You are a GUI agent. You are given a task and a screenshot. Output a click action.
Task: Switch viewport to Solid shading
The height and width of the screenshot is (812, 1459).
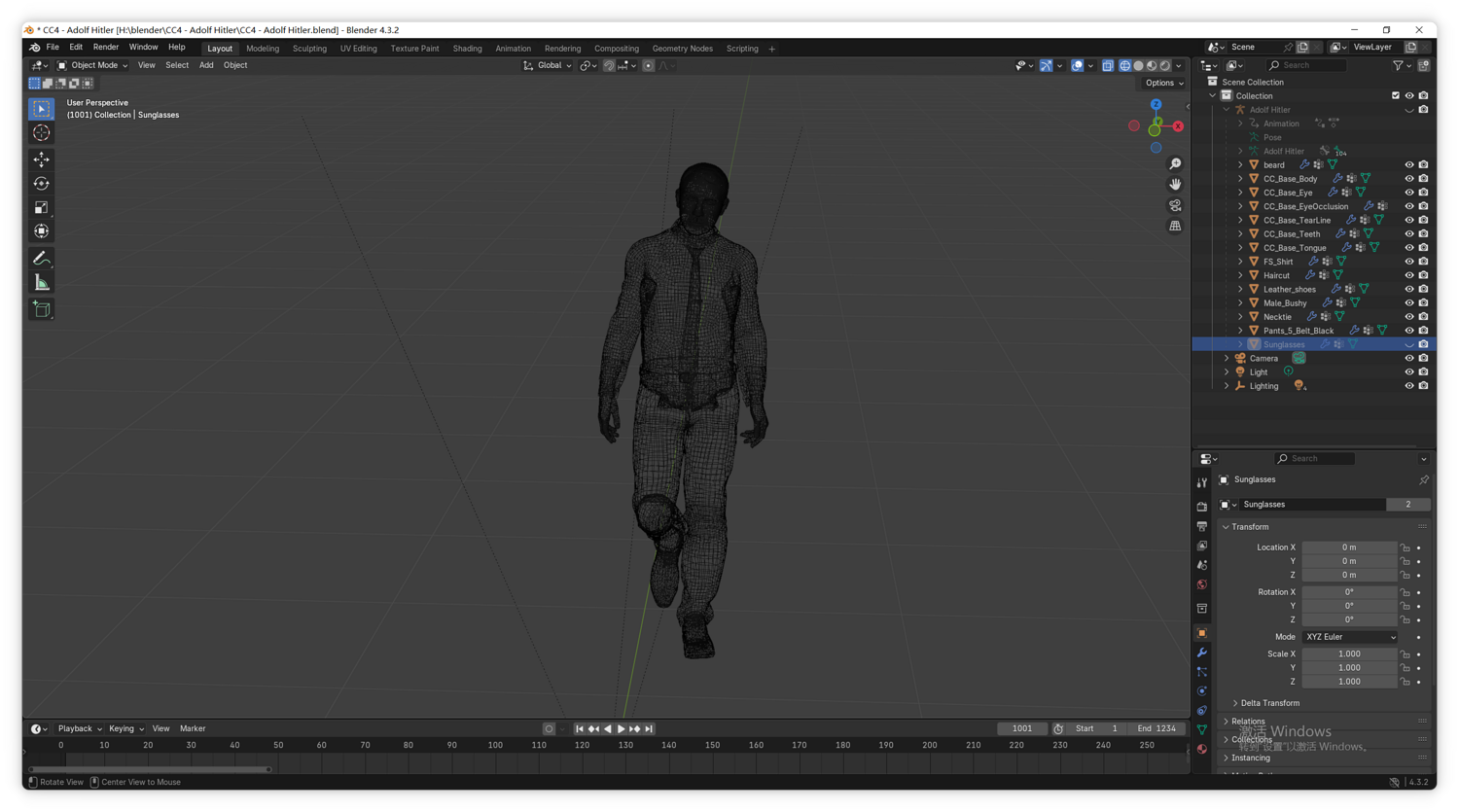1138,66
